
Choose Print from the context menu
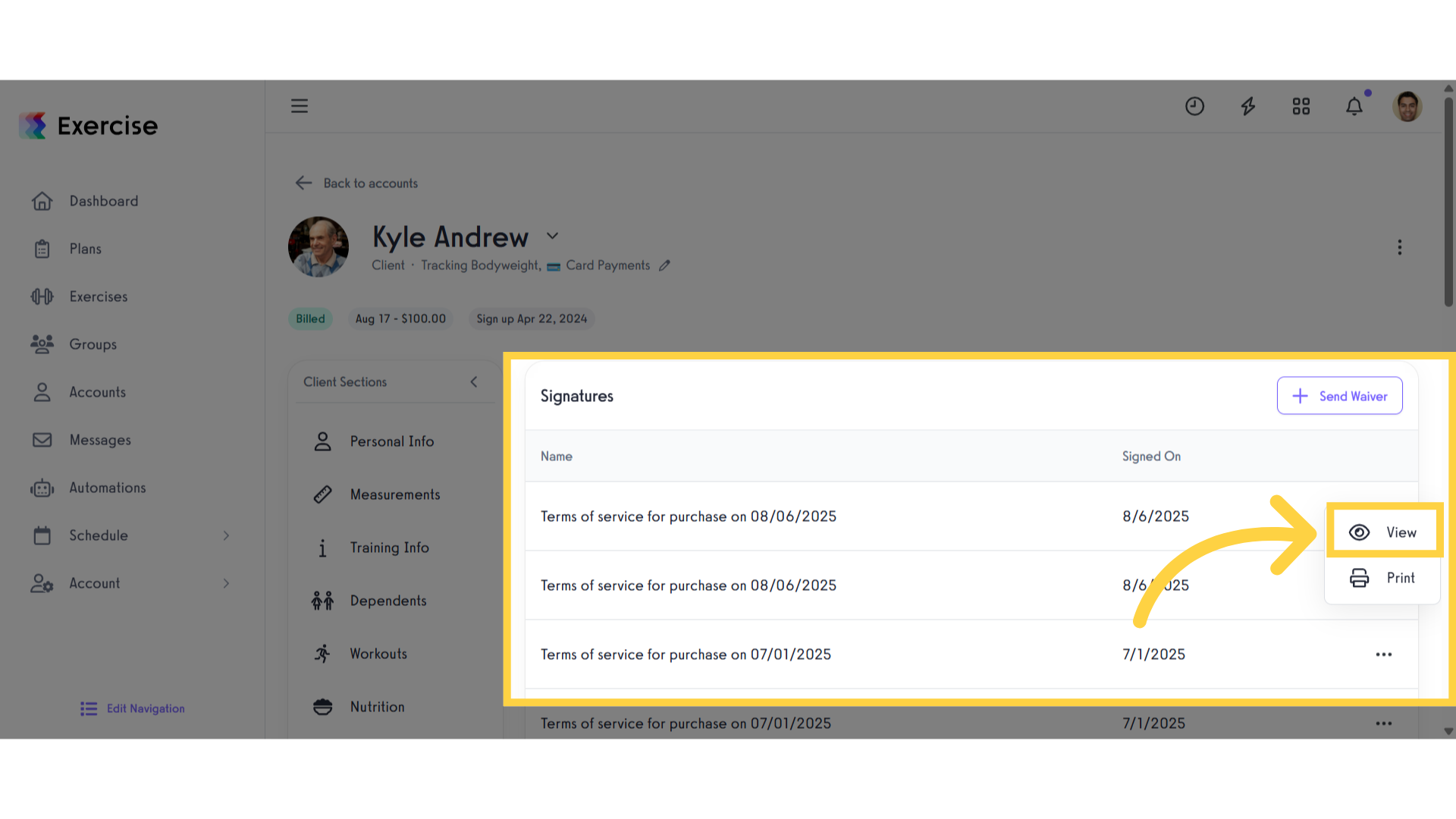1383,578
